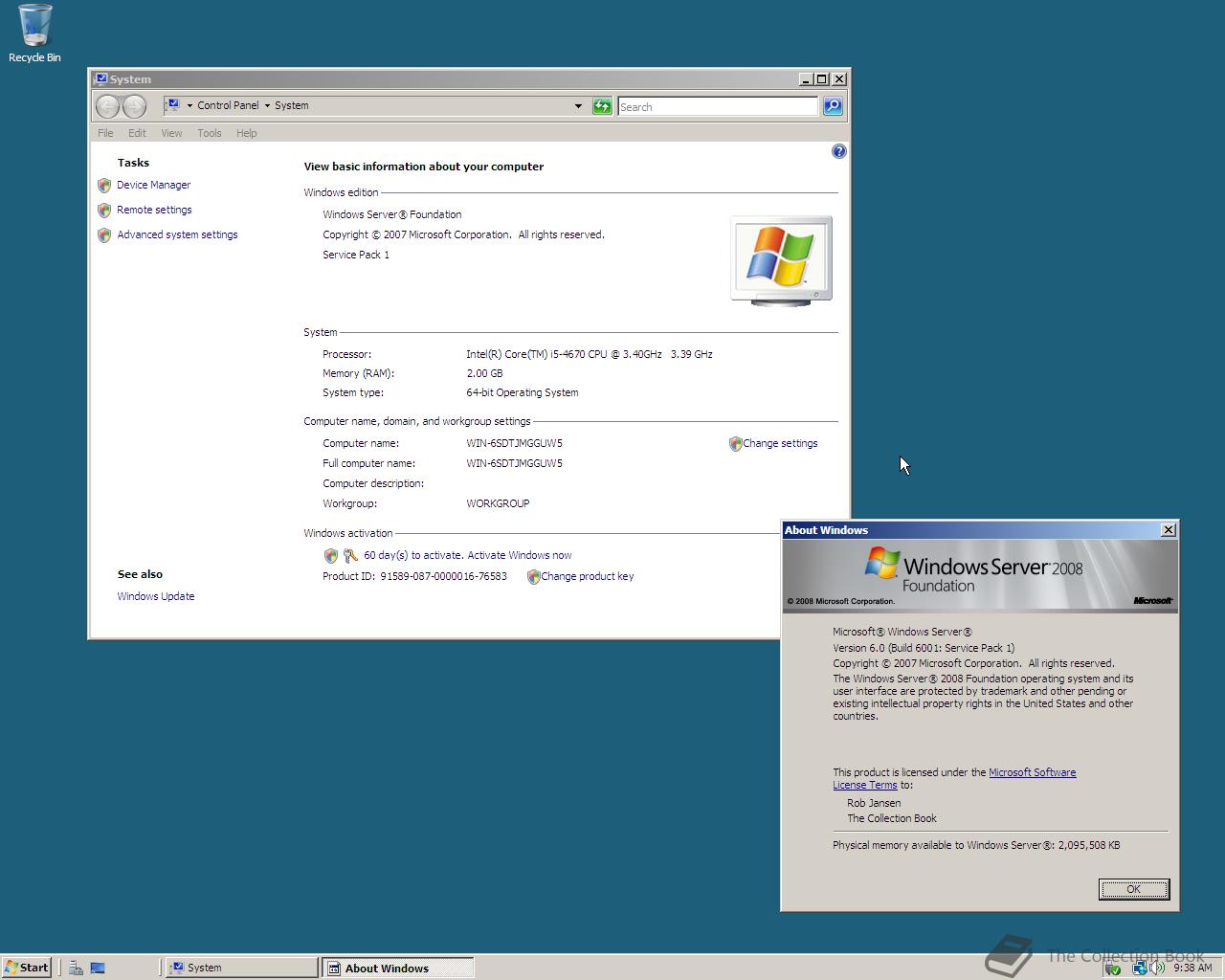Viewport: 1225px width, 980px height.
Task: Click the activation shield icon before keys
Action: coord(331,555)
